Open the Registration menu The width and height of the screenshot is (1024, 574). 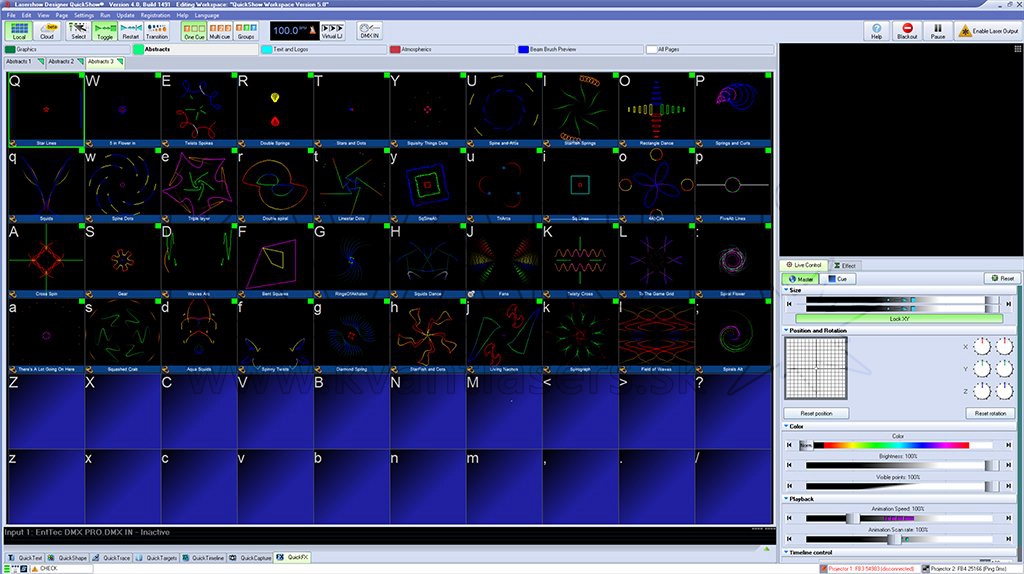[155, 15]
